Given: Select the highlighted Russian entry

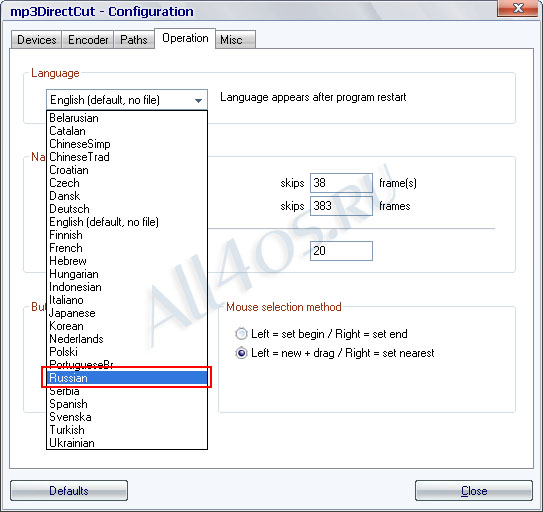Looking at the screenshot, I should [x=127, y=378].
